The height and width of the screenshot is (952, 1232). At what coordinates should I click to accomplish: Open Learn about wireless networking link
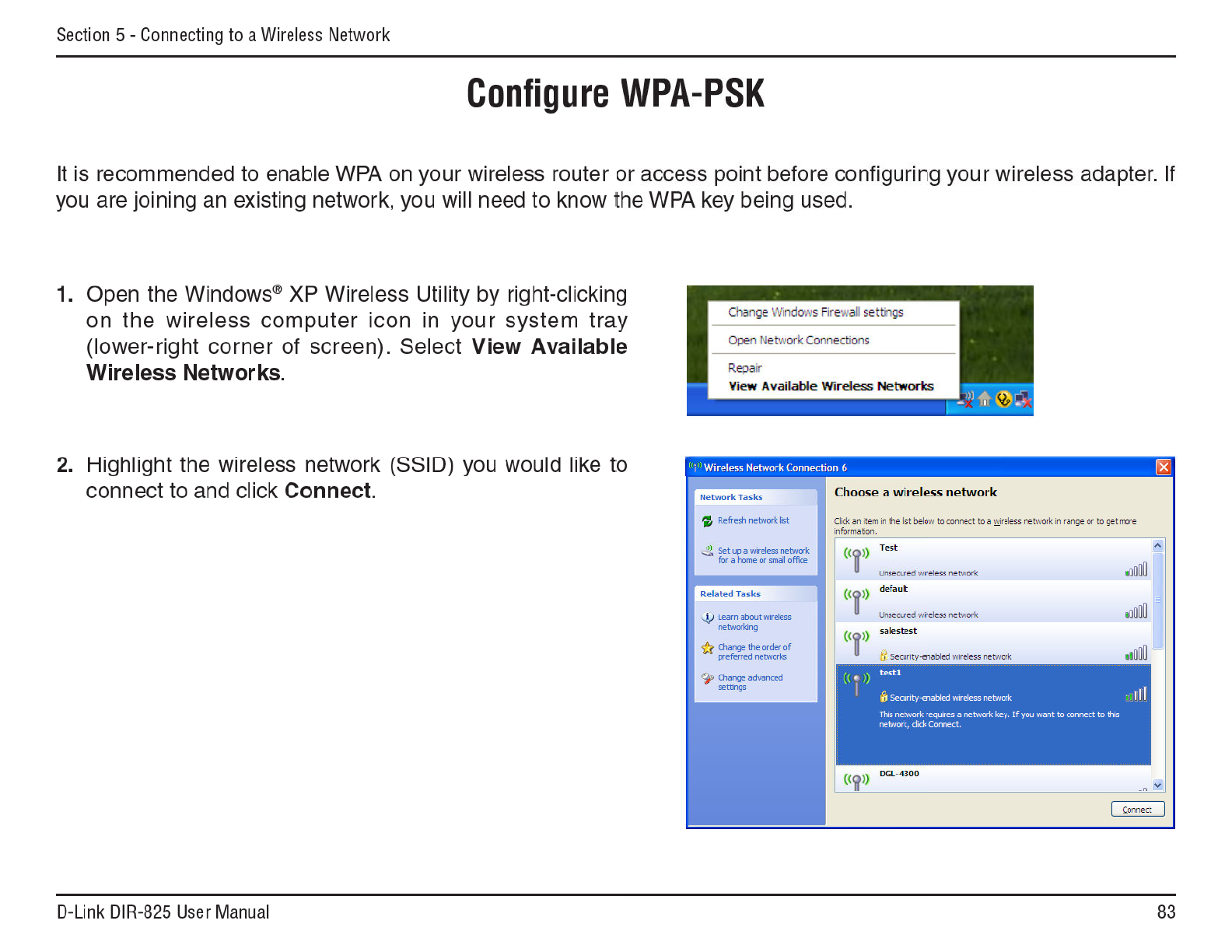click(754, 622)
